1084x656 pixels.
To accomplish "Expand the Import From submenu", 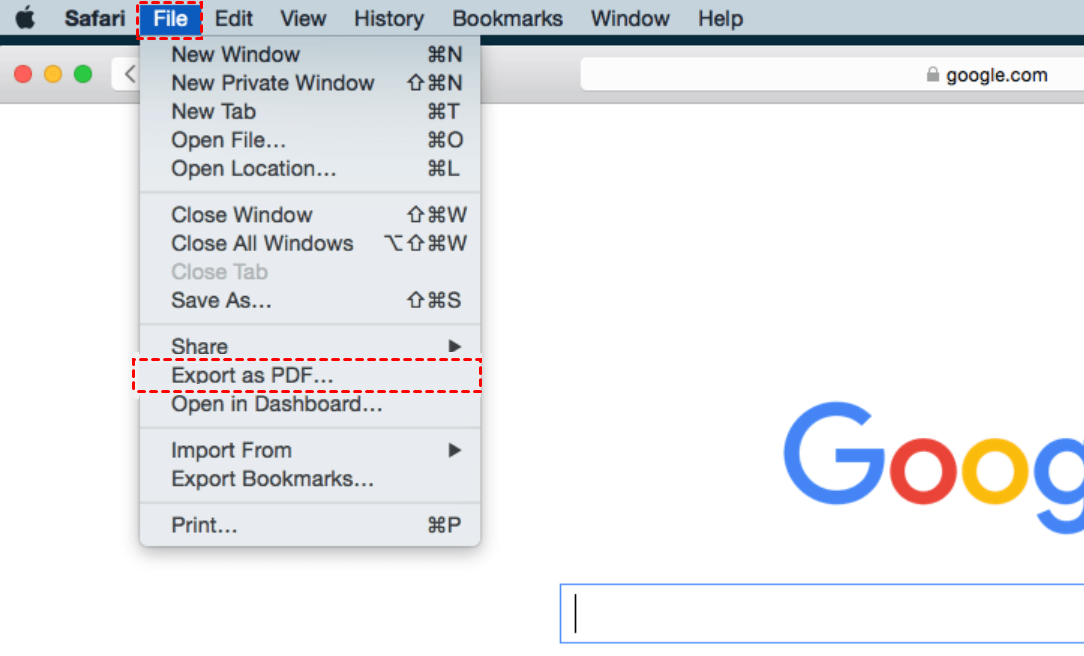I will click(310, 451).
